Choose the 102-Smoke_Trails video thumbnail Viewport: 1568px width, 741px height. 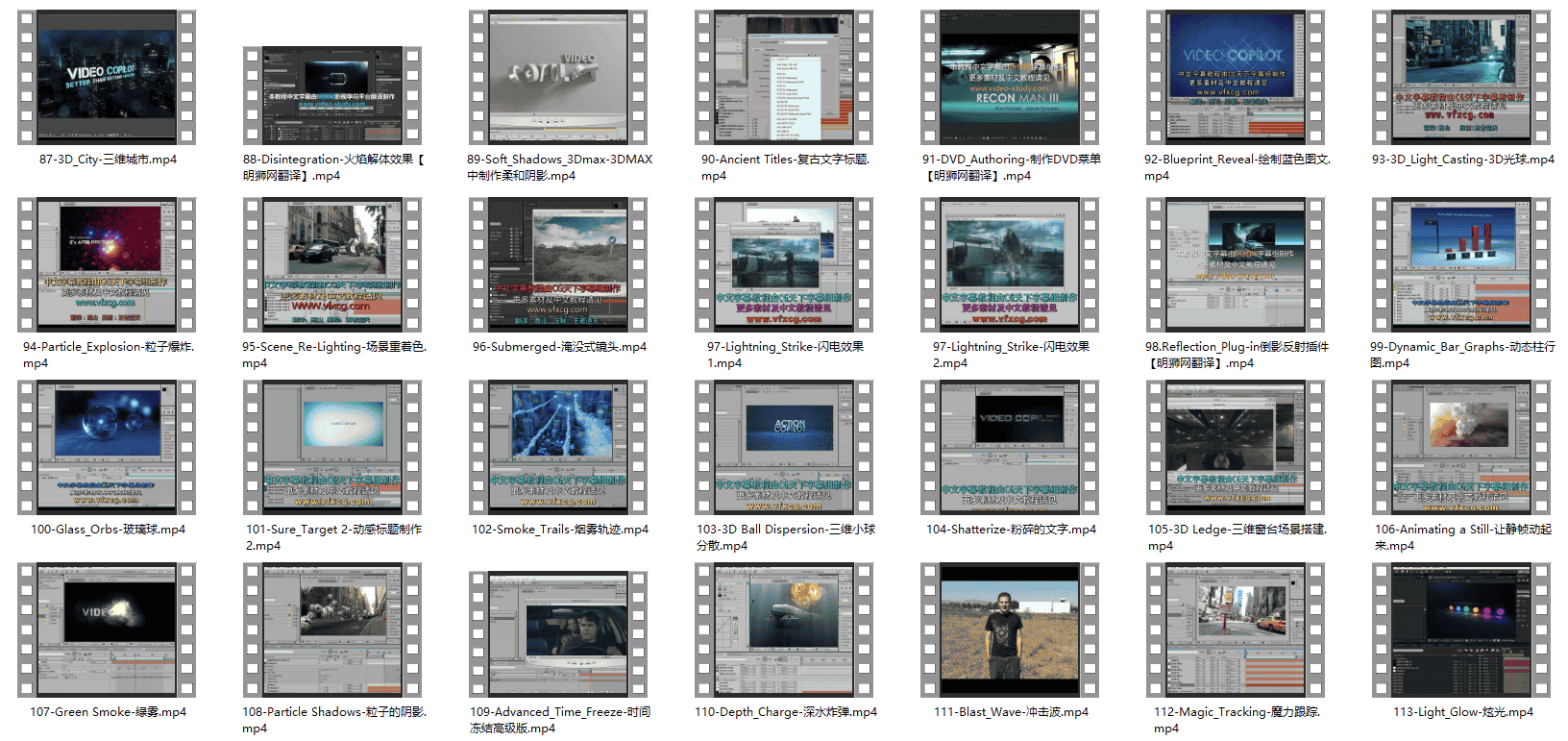pos(558,447)
